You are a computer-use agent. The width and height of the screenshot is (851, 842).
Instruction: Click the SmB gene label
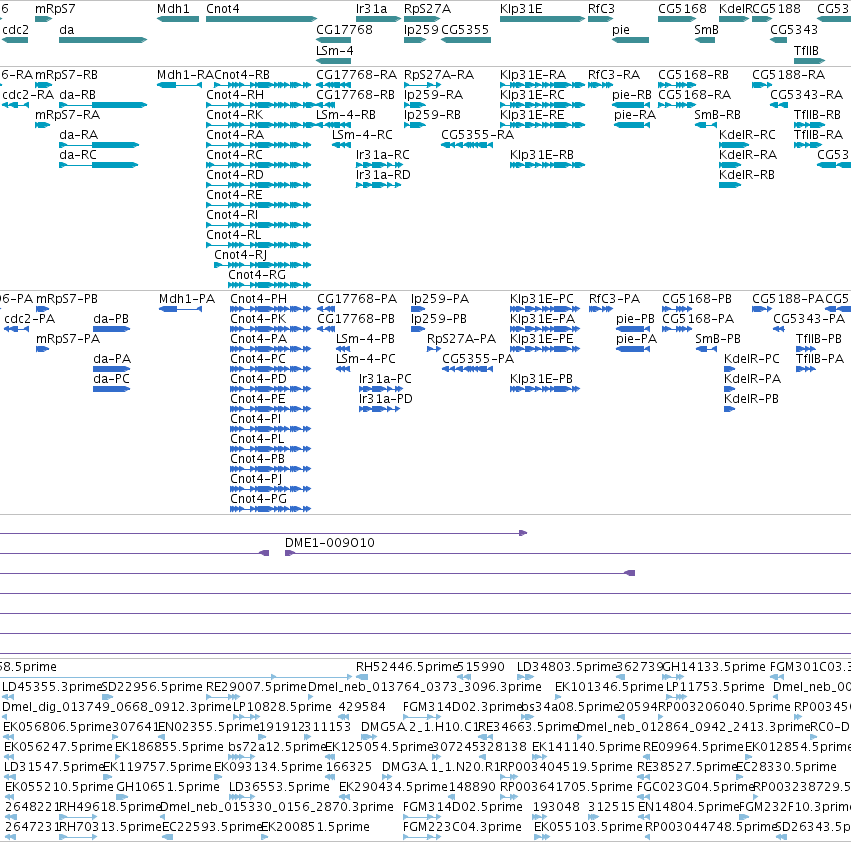pyautogui.click(x=706, y=30)
